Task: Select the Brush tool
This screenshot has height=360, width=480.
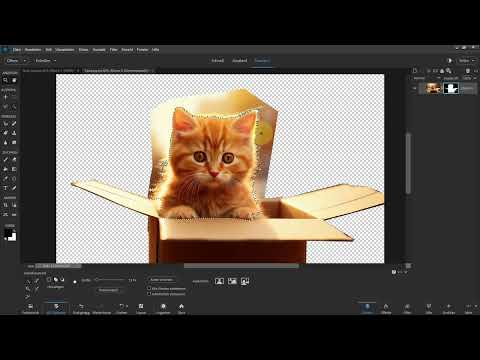Action: 6,160
